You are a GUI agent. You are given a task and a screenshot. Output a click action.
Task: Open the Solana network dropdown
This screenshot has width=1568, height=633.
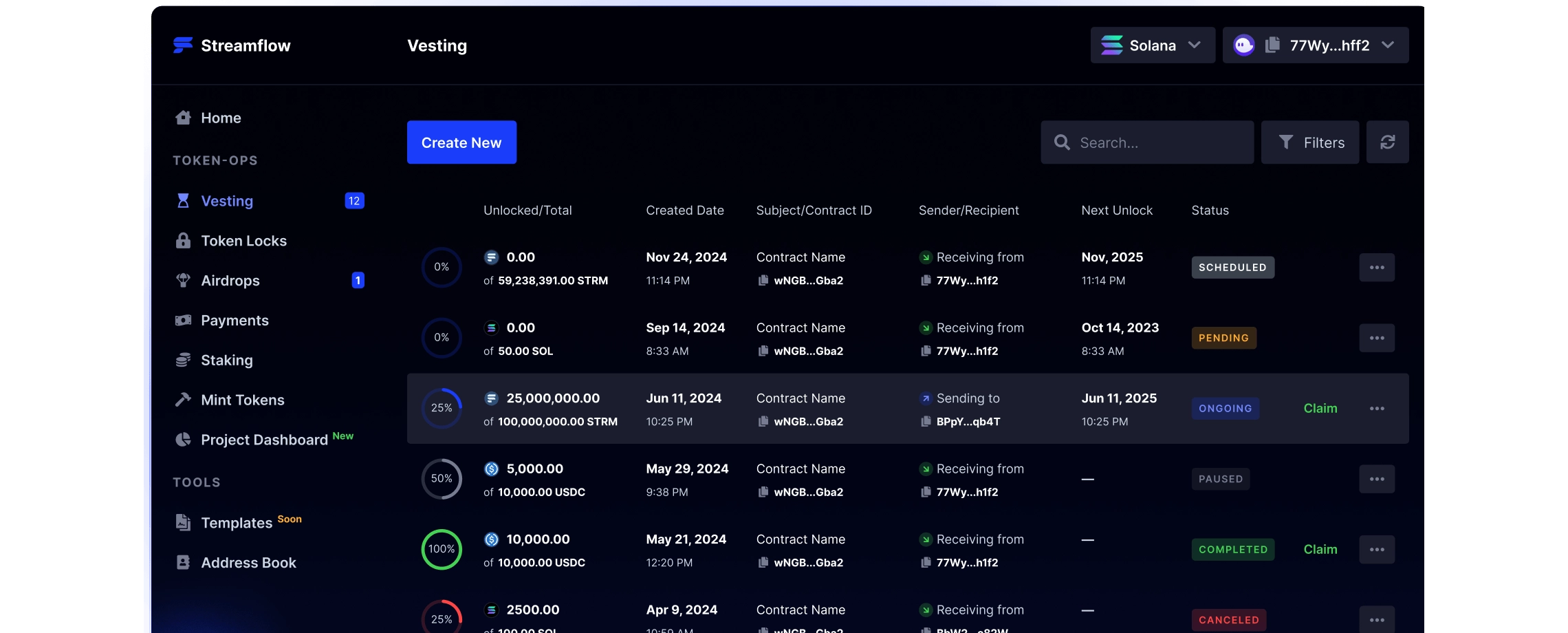(x=1153, y=45)
